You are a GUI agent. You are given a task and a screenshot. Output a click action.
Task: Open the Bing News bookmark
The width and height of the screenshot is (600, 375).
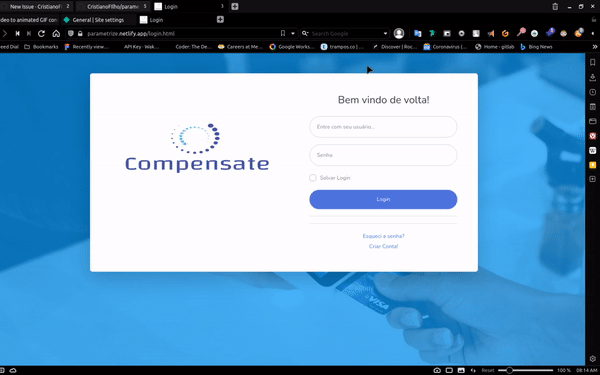536,47
